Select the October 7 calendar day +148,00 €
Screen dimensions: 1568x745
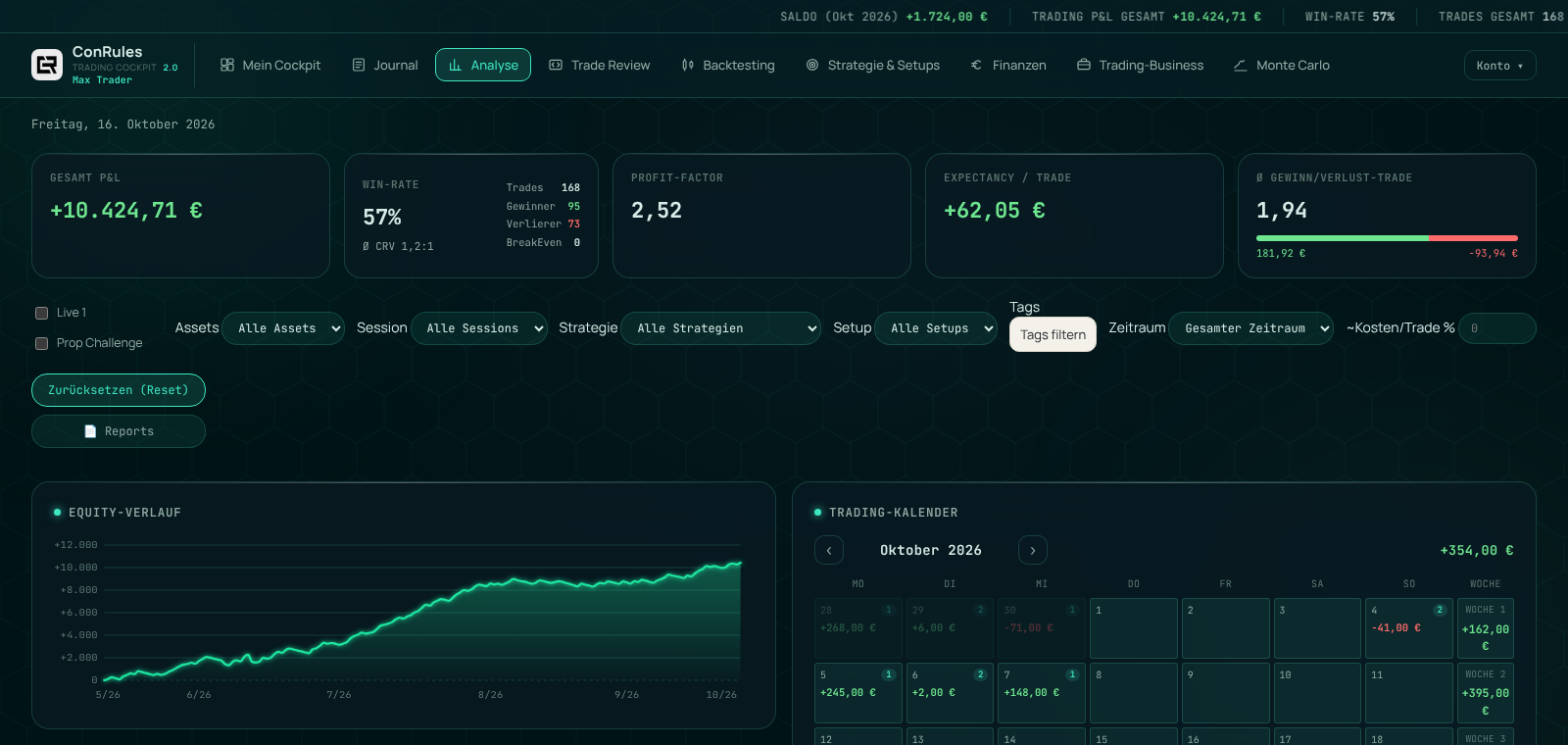coord(1042,693)
